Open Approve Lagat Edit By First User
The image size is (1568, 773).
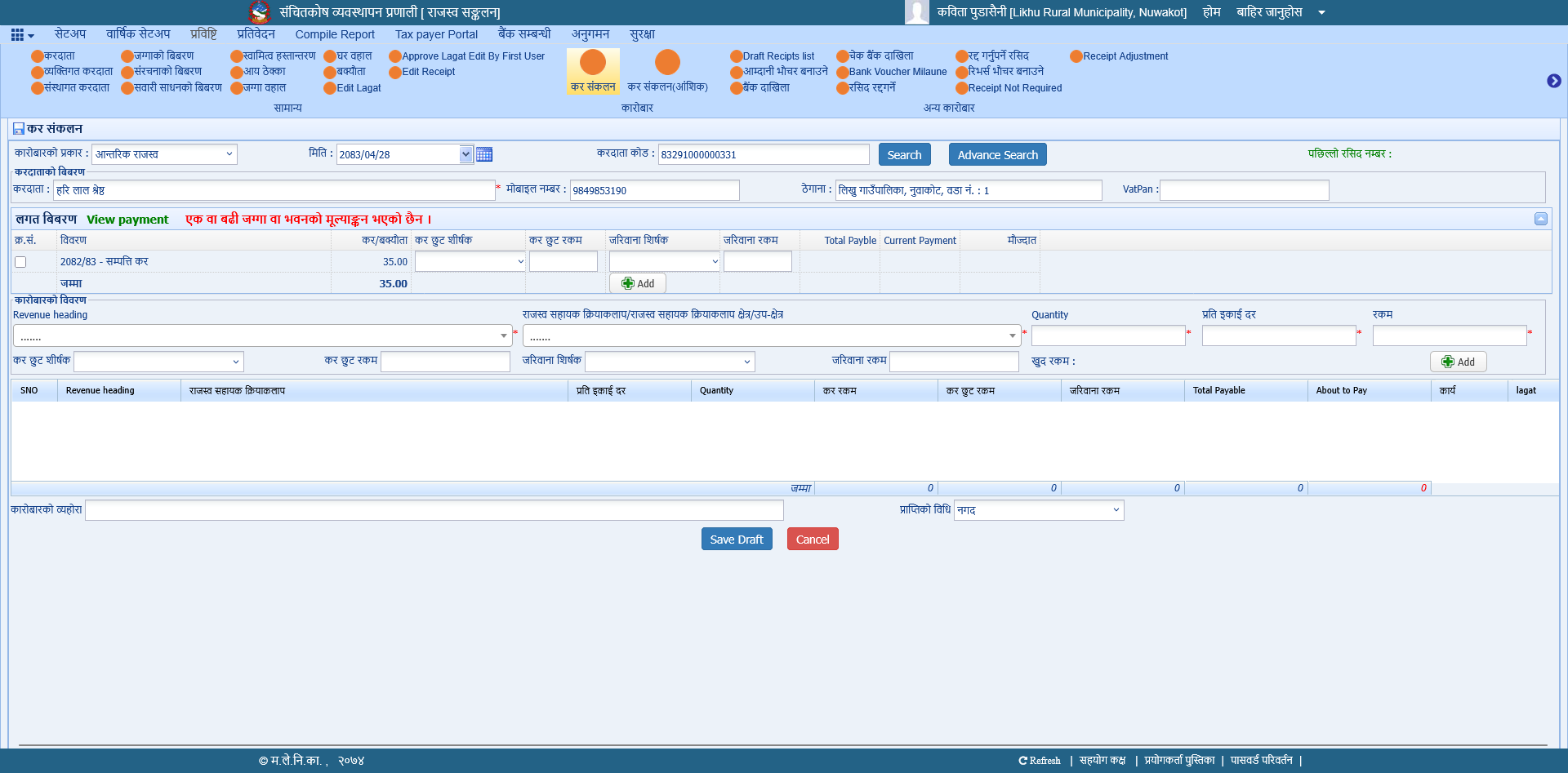[x=467, y=56]
